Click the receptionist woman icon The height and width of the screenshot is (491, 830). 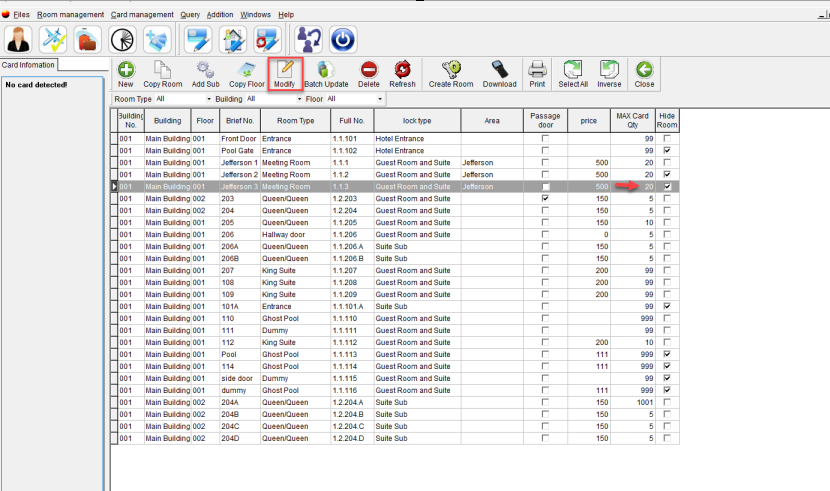click(19, 40)
